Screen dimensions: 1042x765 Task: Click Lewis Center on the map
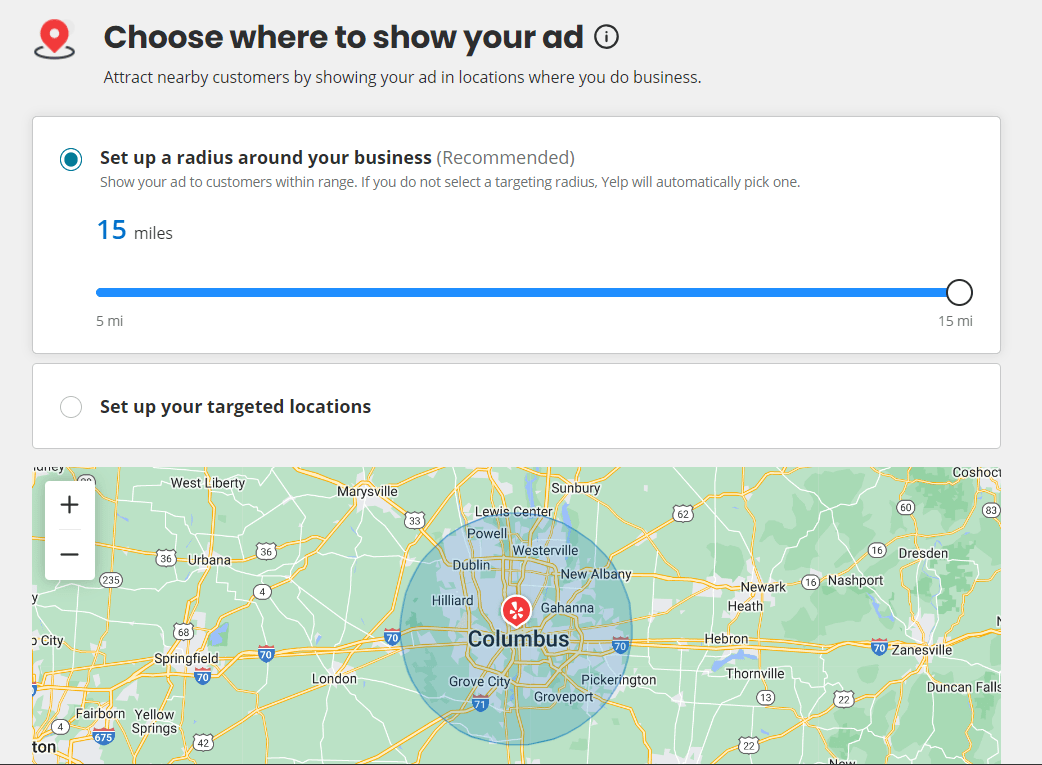pyautogui.click(x=513, y=511)
